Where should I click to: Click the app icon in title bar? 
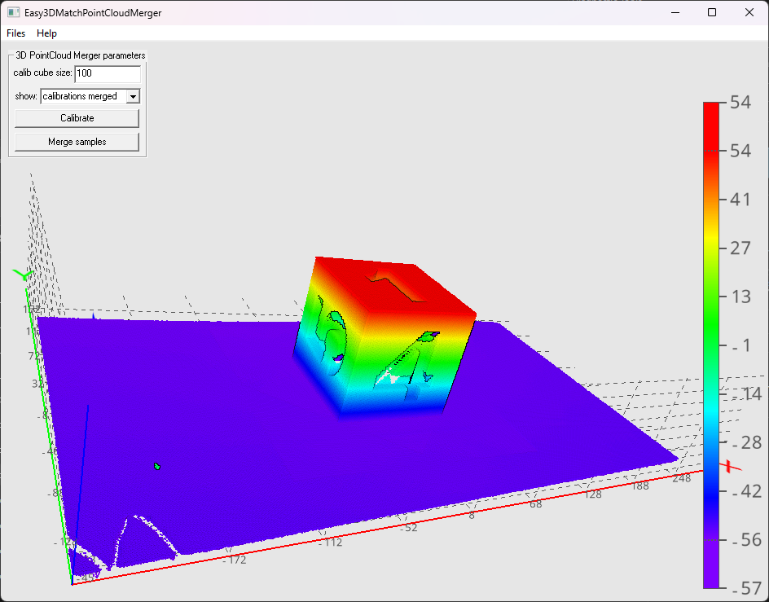point(12,12)
